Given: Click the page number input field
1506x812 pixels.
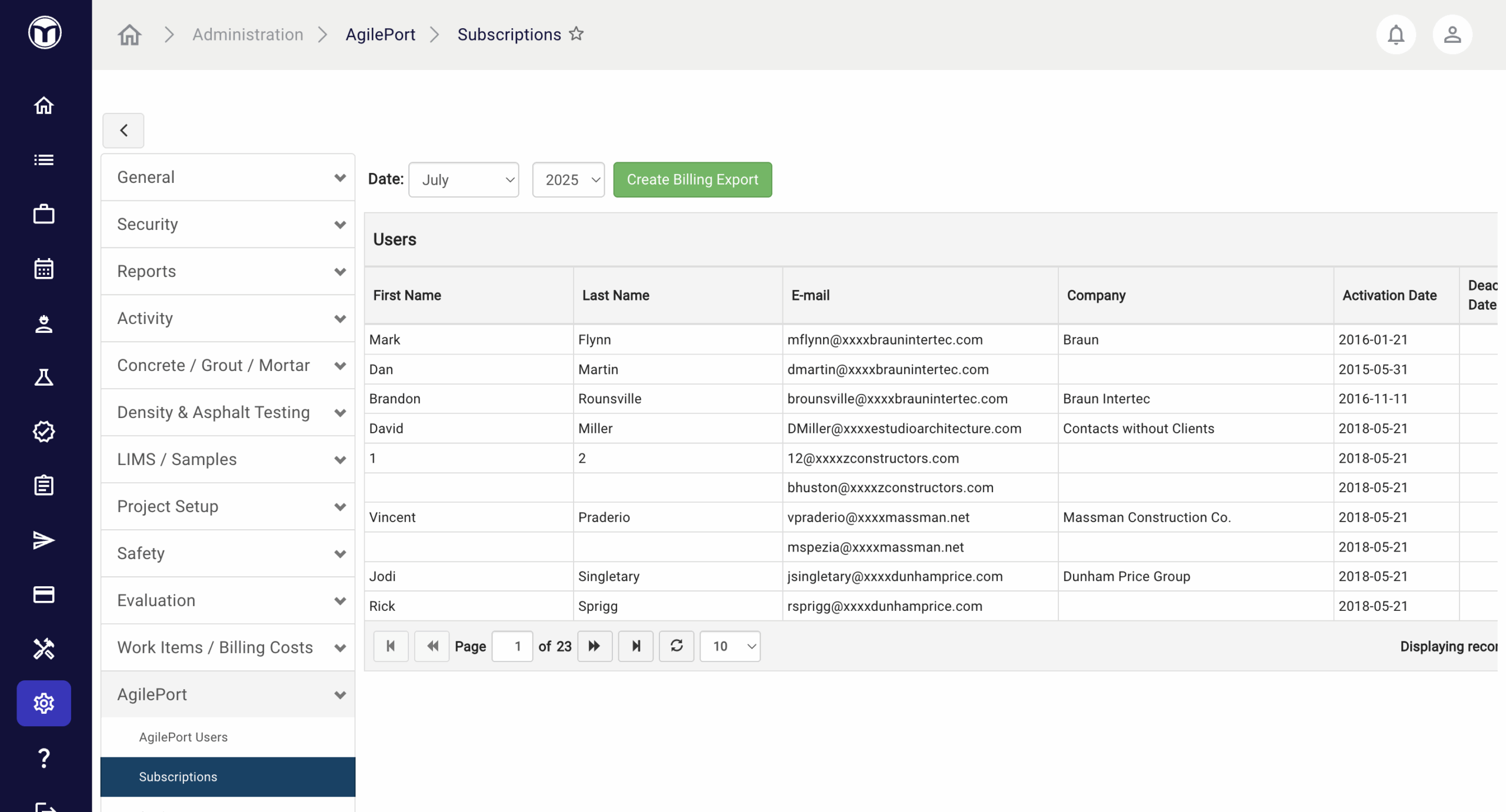Looking at the screenshot, I should [512, 646].
